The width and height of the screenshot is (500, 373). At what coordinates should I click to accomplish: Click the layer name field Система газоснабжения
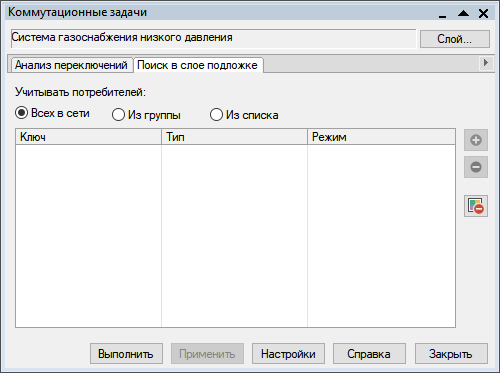(x=213, y=39)
